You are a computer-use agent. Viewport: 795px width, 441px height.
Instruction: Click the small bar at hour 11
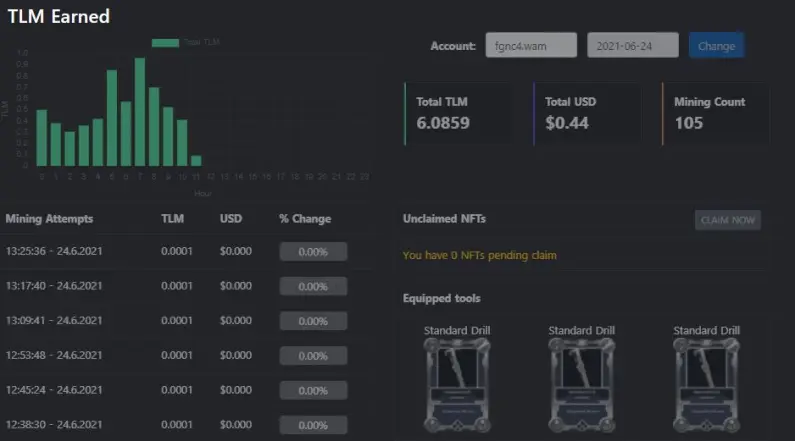[x=196, y=161]
